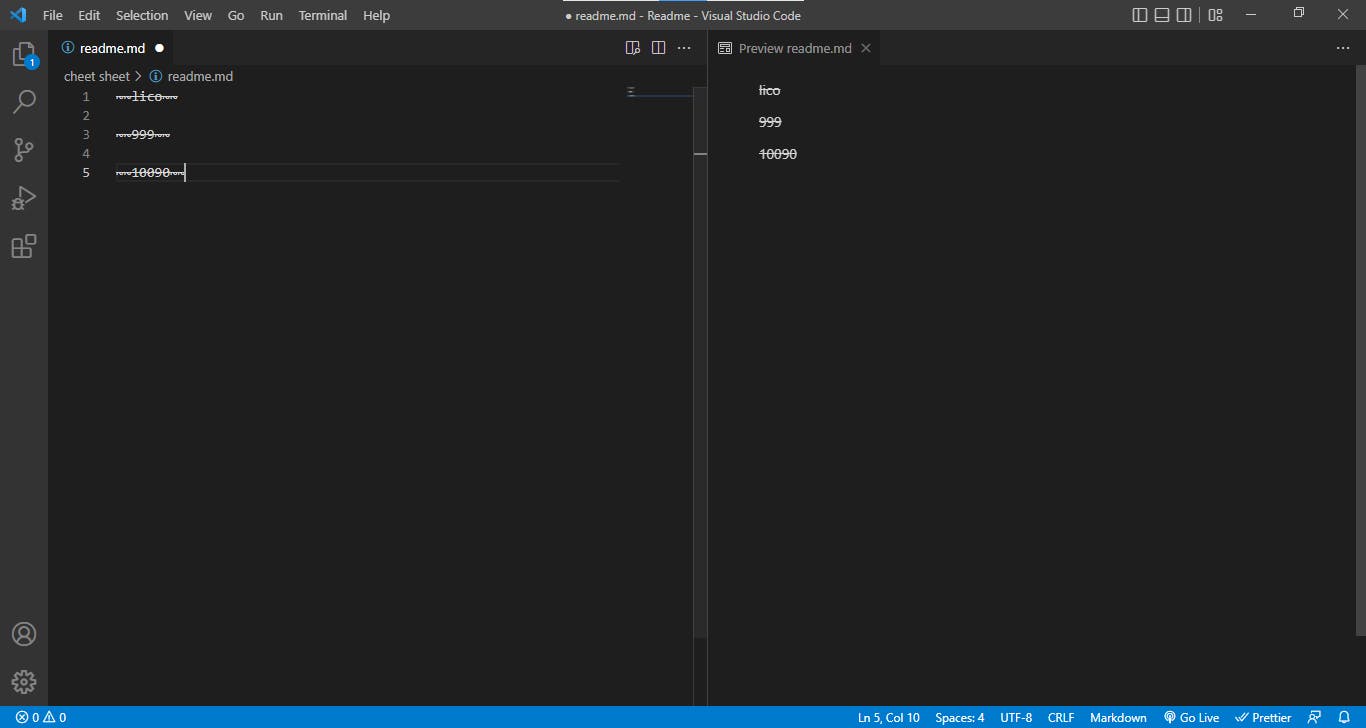Open notifications bell icon
This screenshot has width=1366, height=728.
coord(1344,717)
